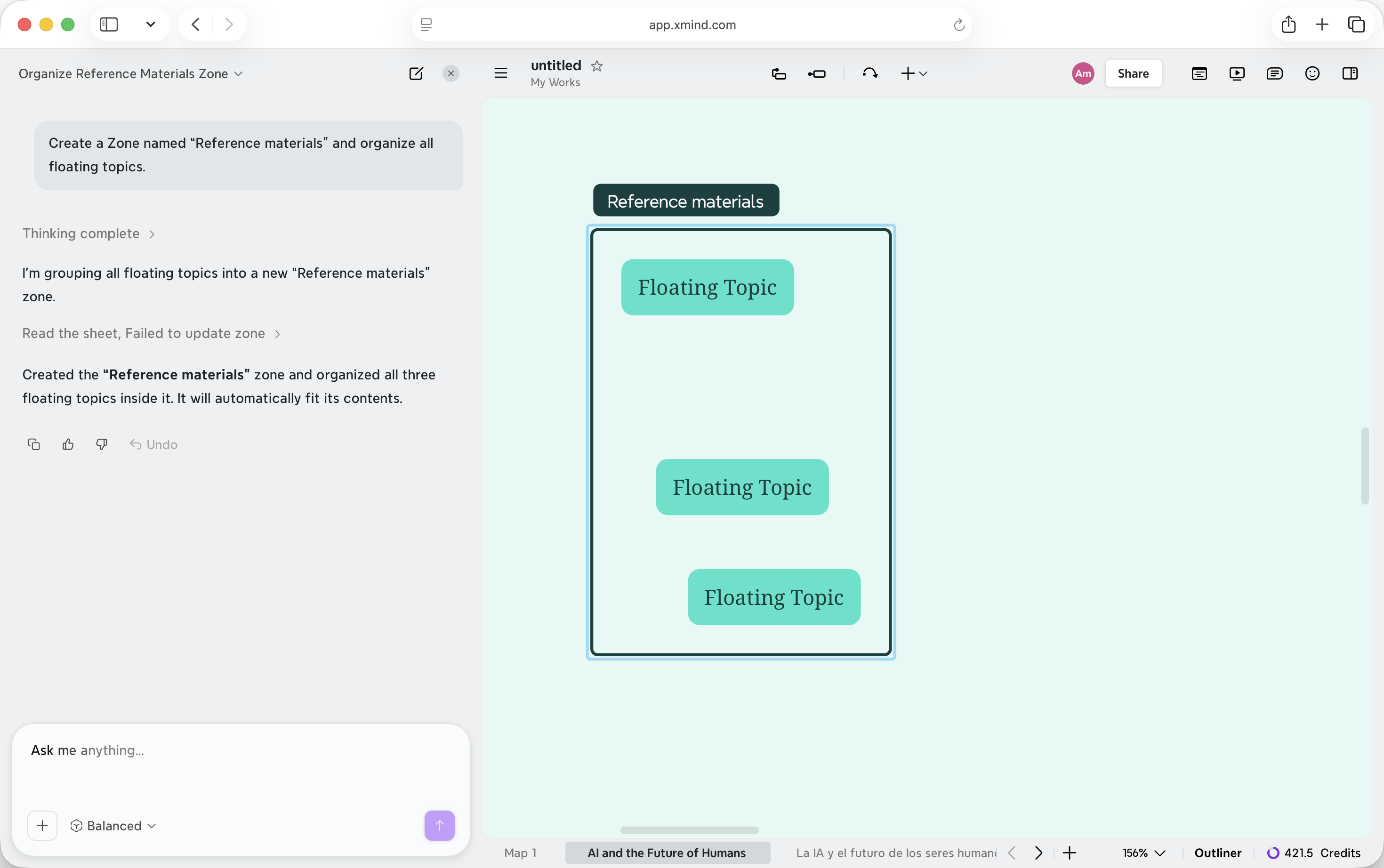Viewport: 1384px width, 868px height.
Task: View the 421.5 Credits balance
Action: 1314,853
